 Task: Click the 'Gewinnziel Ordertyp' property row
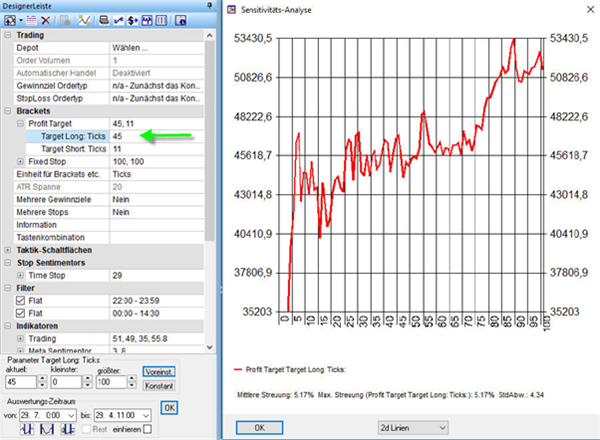109,86
